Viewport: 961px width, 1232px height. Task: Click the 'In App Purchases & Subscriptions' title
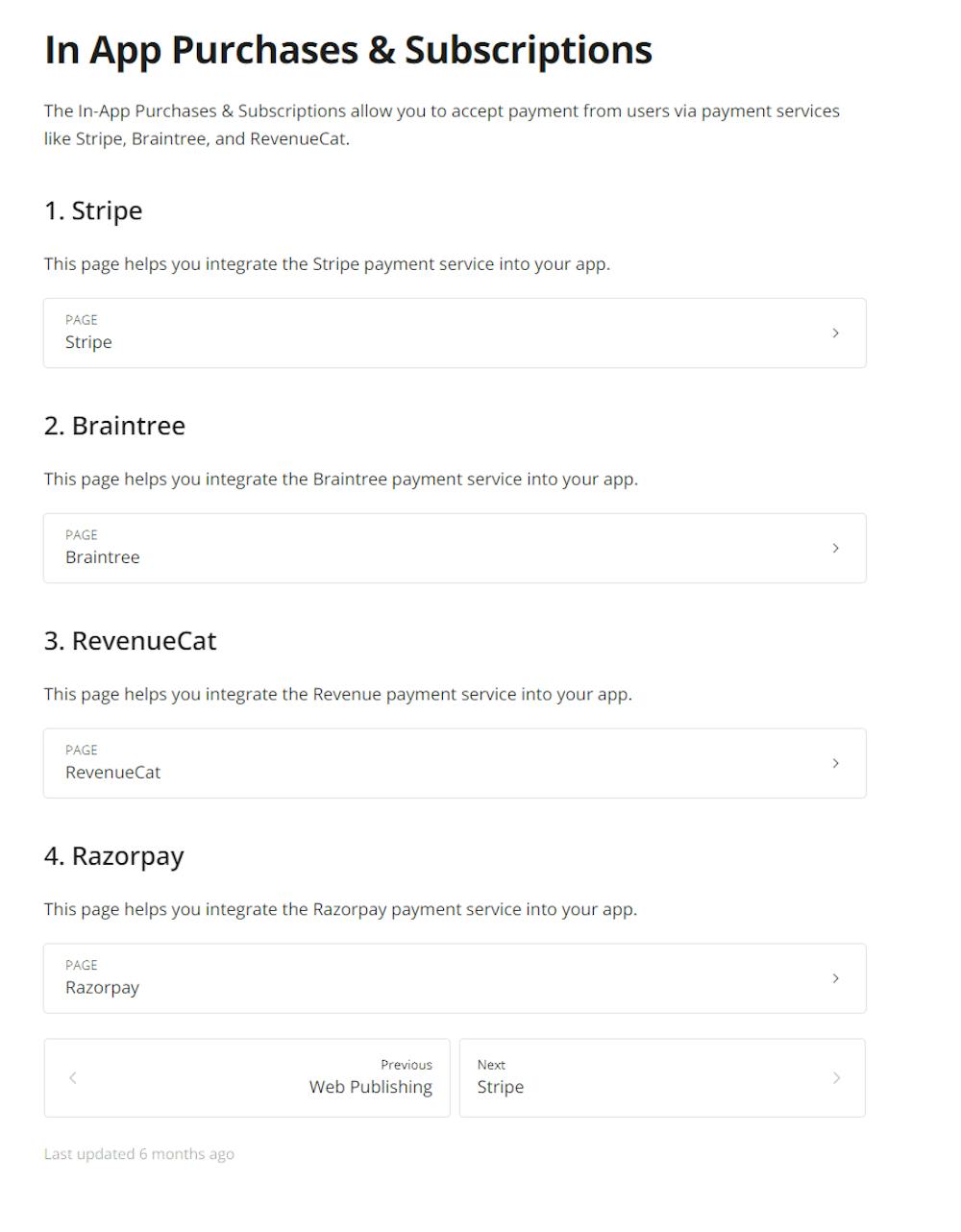click(348, 50)
